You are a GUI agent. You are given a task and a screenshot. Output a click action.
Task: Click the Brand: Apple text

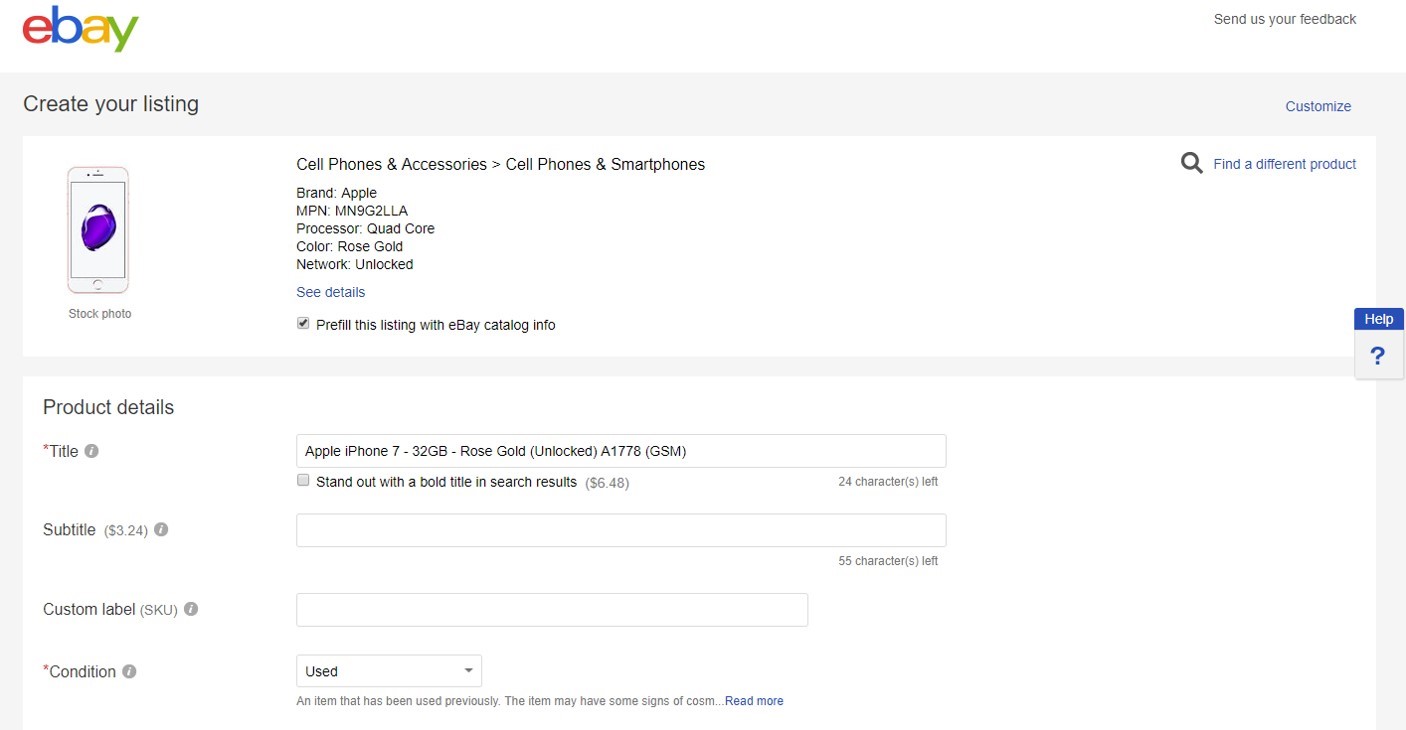337,193
